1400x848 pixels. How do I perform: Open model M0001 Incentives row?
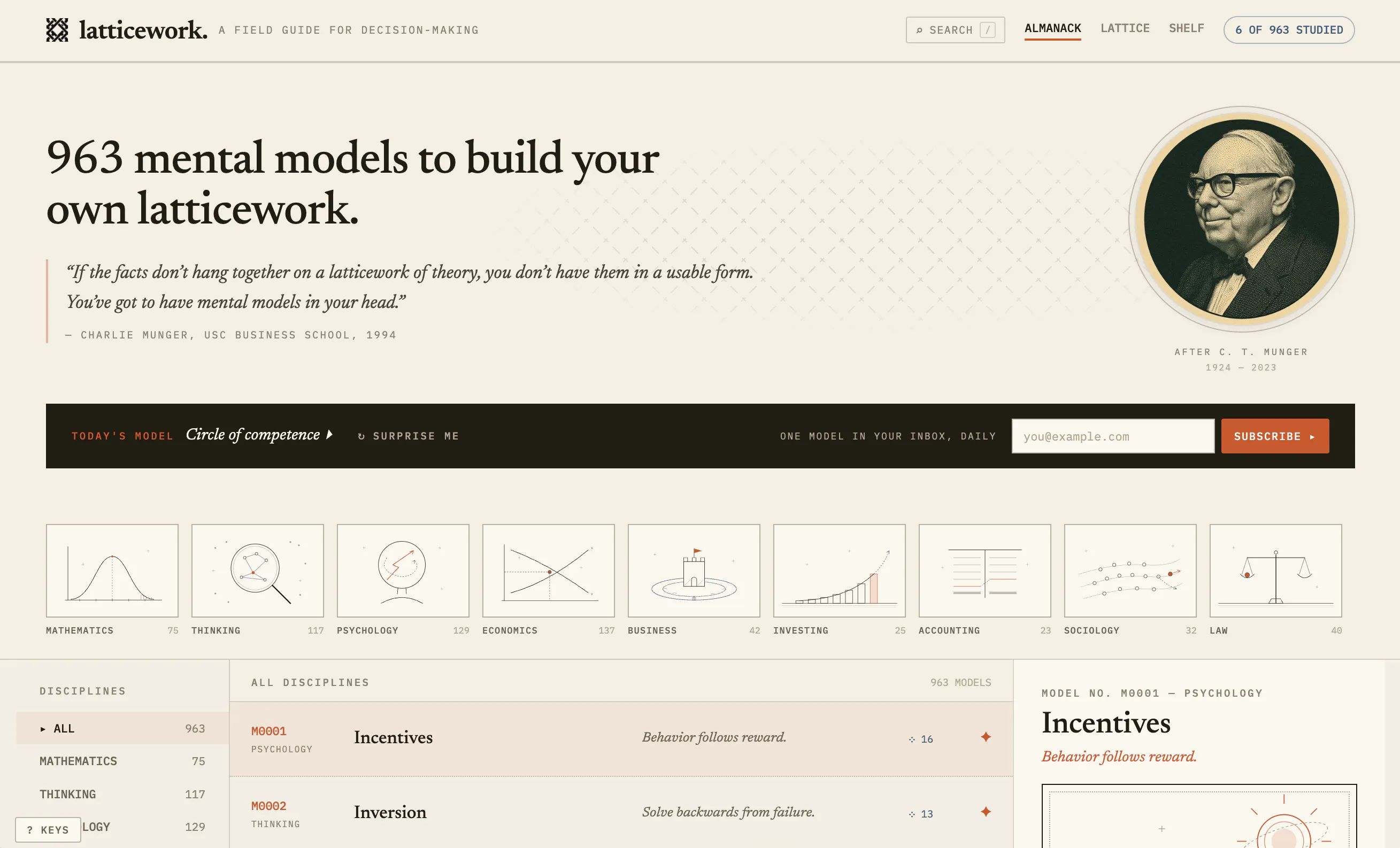621,738
